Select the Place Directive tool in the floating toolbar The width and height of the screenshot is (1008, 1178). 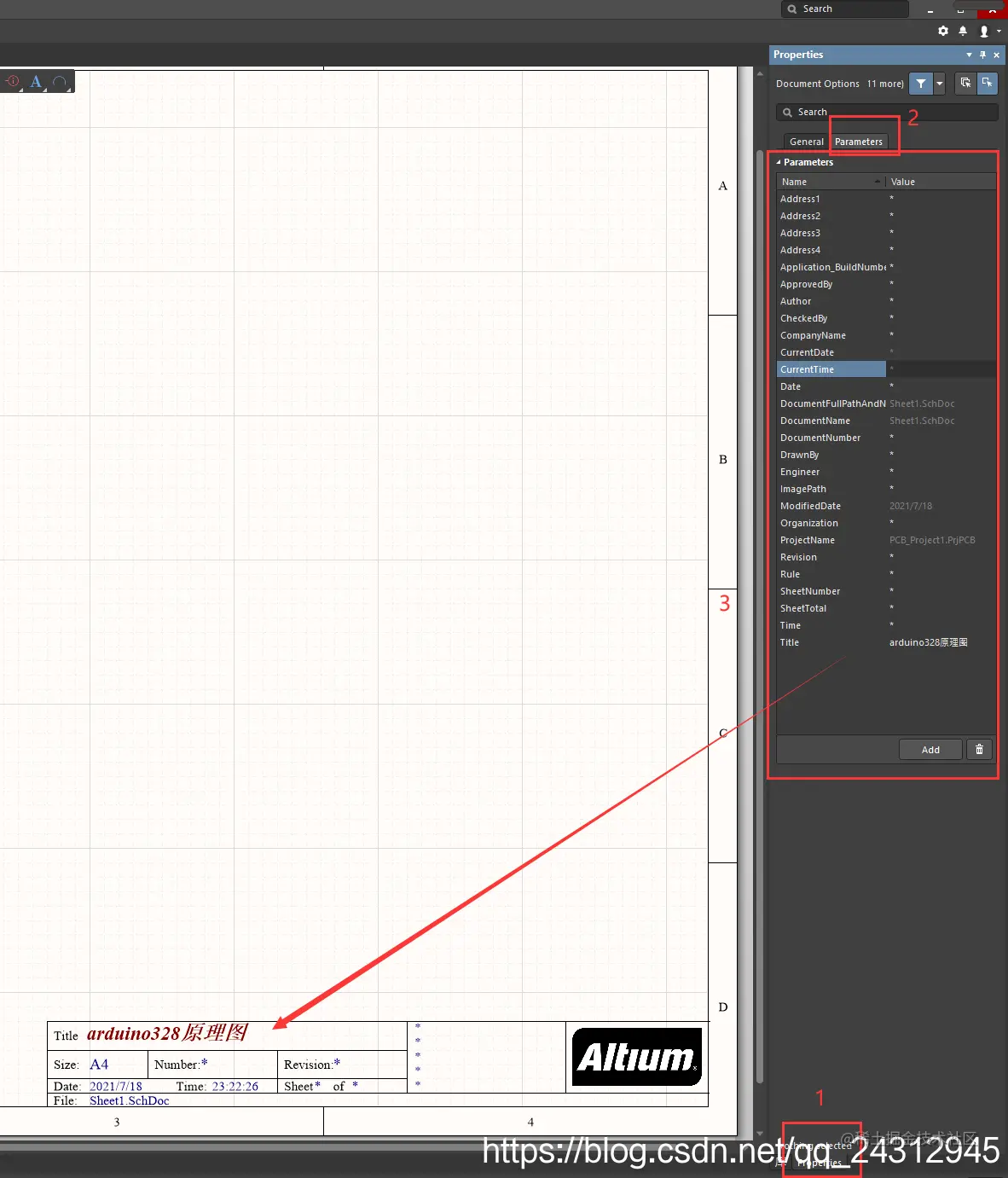13,82
